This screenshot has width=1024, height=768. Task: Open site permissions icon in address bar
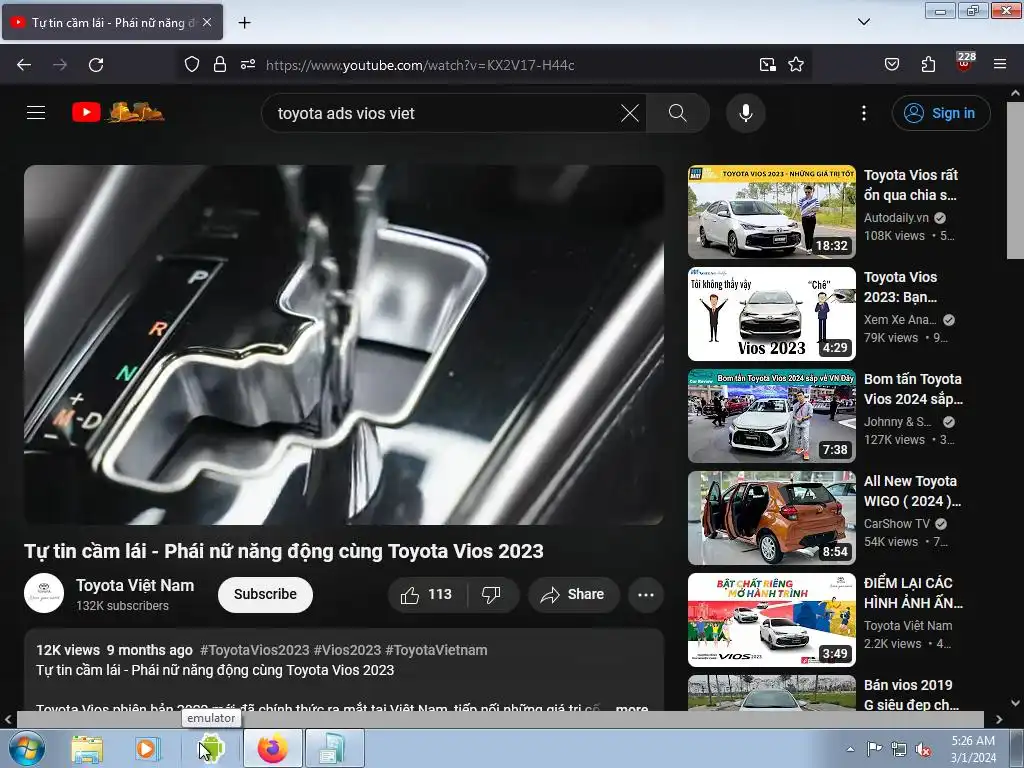pos(248,64)
